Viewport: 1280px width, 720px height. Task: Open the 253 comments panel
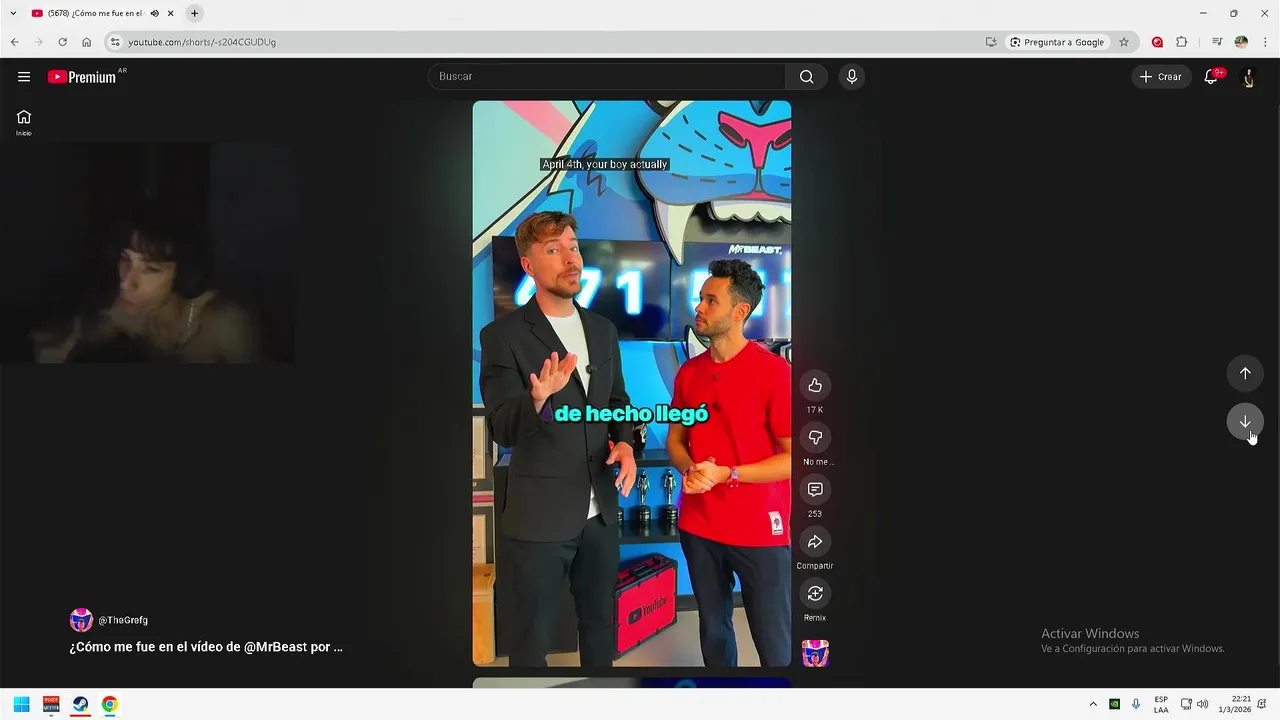tap(815, 489)
